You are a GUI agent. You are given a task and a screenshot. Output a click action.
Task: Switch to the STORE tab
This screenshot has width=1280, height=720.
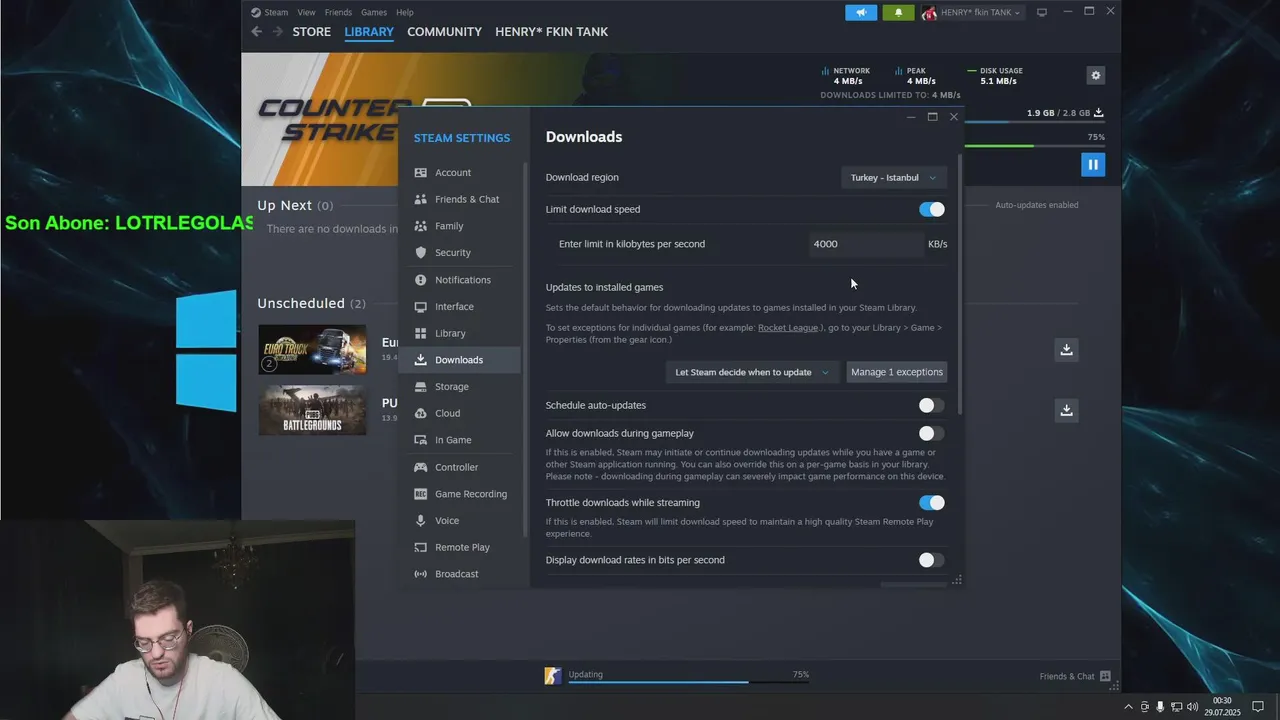click(311, 32)
